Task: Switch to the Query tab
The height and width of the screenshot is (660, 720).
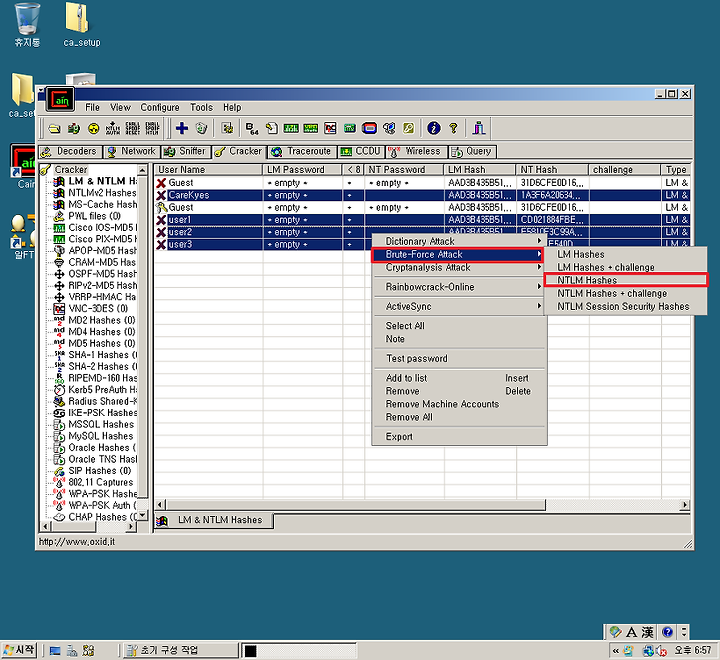Action: point(472,151)
